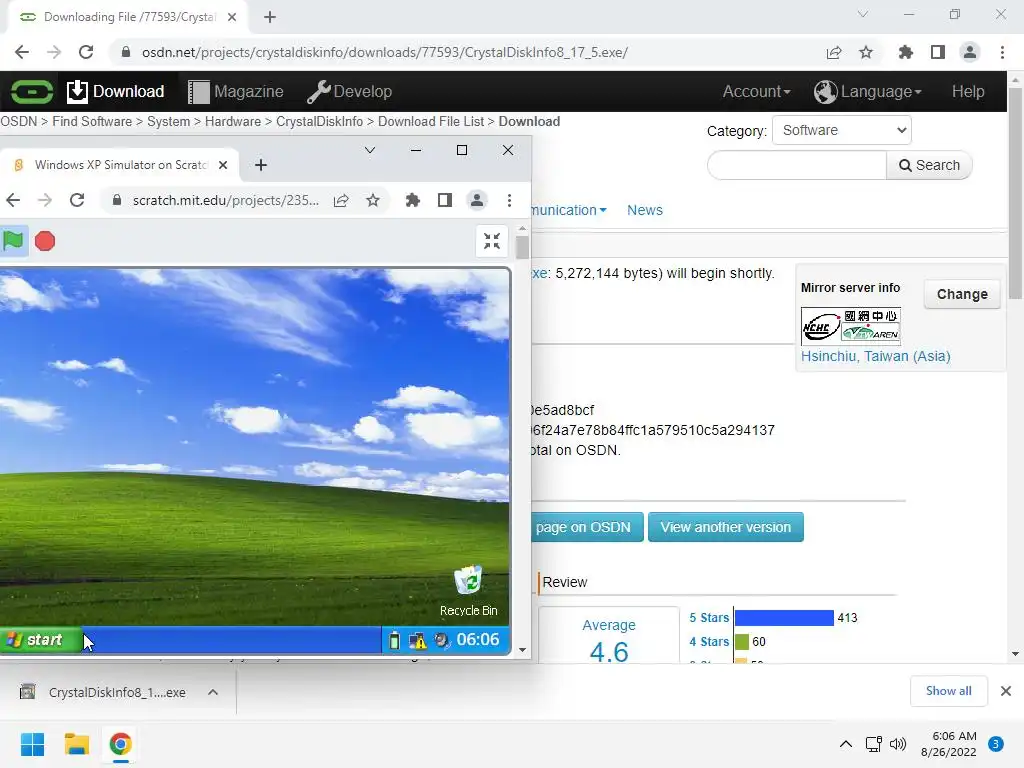The width and height of the screenshot is (1024, 768).
Task: Bookmark the Scratch page with star icon
Action: click(373, 200)
